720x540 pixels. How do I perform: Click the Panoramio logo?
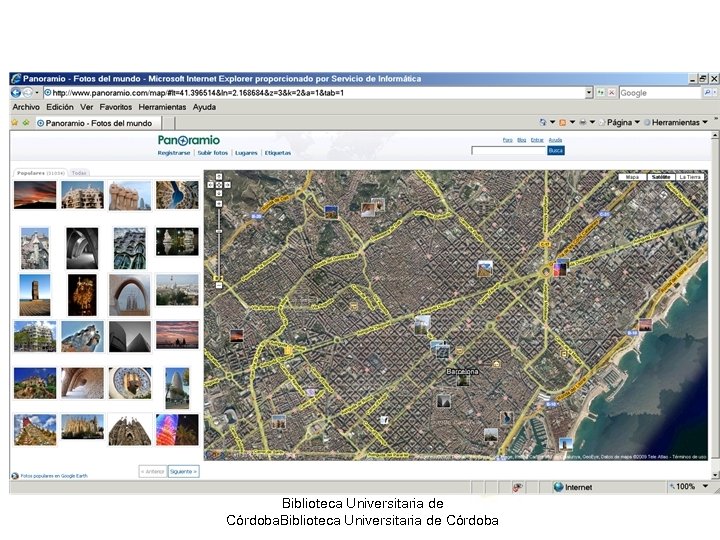point(188,140)
